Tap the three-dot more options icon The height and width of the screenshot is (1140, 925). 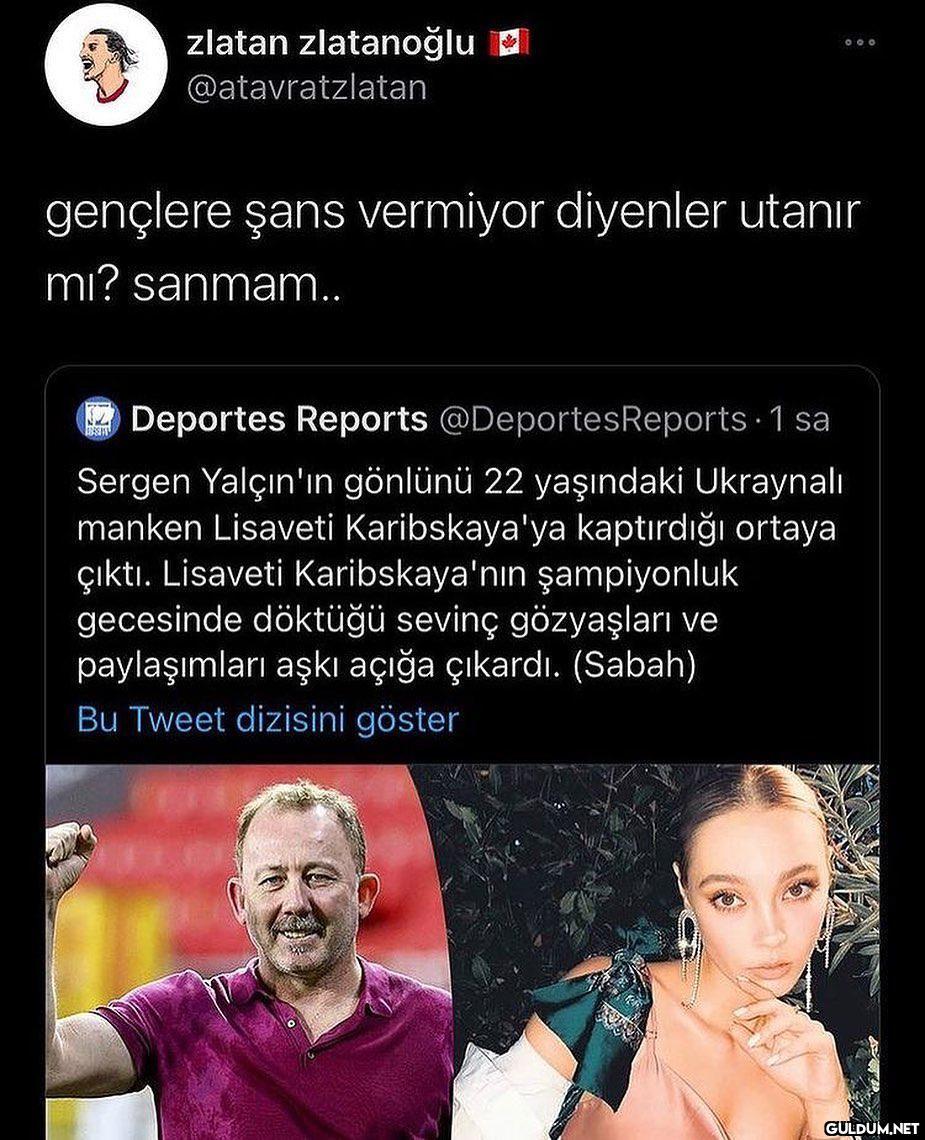click(x=860, y=42)
